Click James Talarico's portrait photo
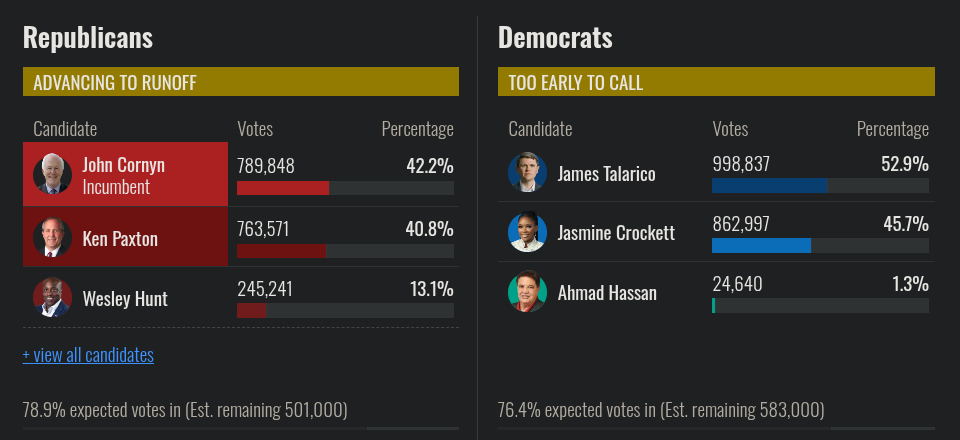 [527, 173]
